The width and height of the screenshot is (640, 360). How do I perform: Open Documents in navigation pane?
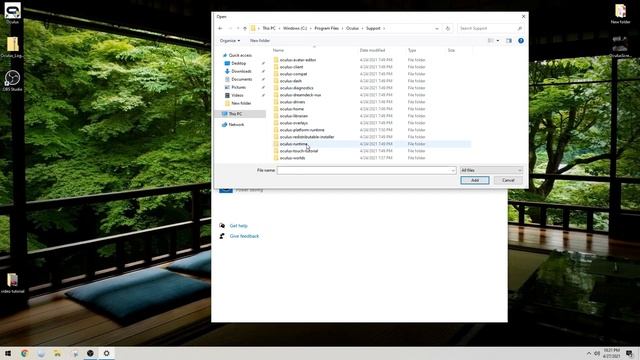(x=242, y=79)
